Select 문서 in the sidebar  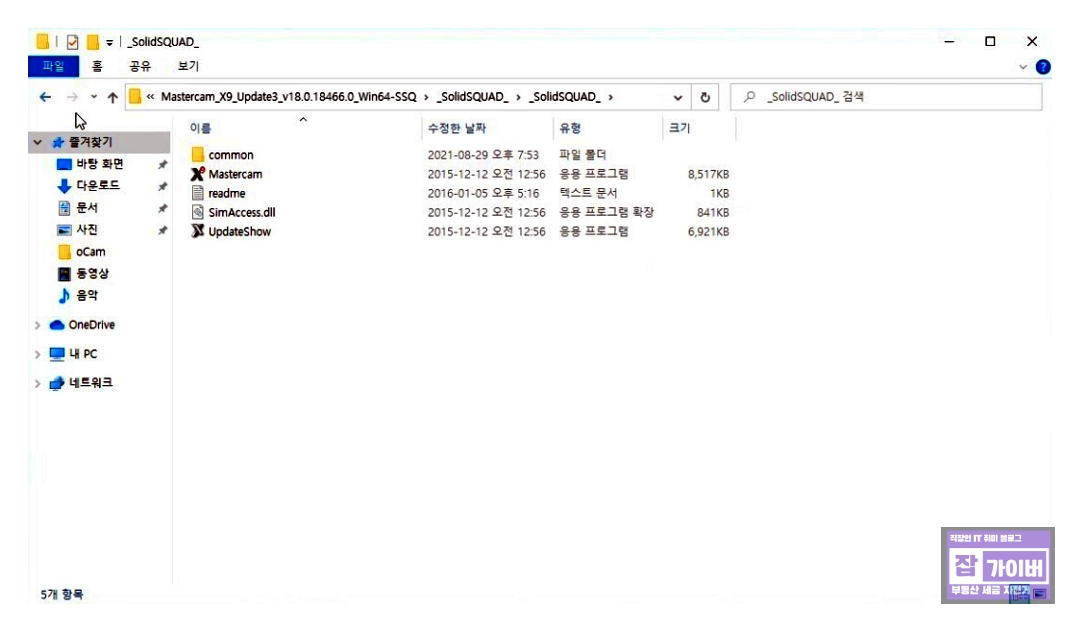(x=87, y=207)
